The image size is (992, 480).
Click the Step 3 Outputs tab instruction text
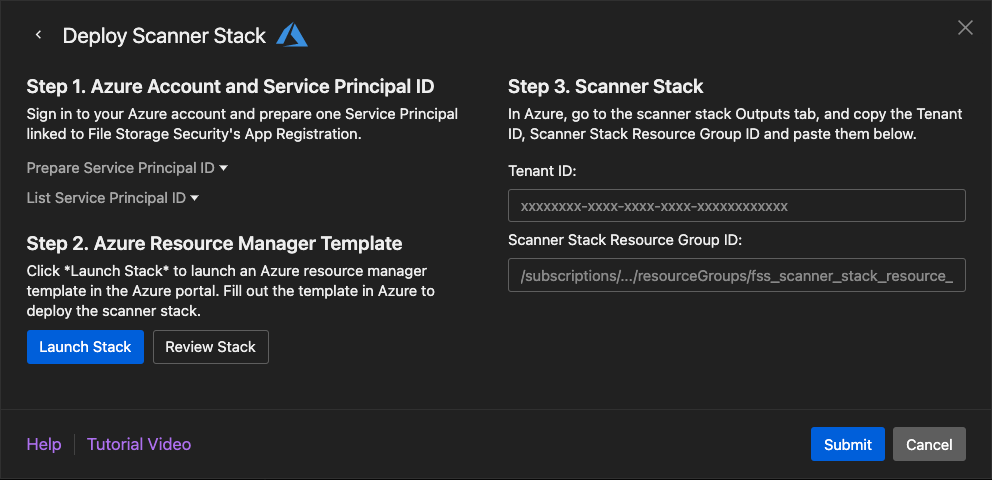coord(735,124)
